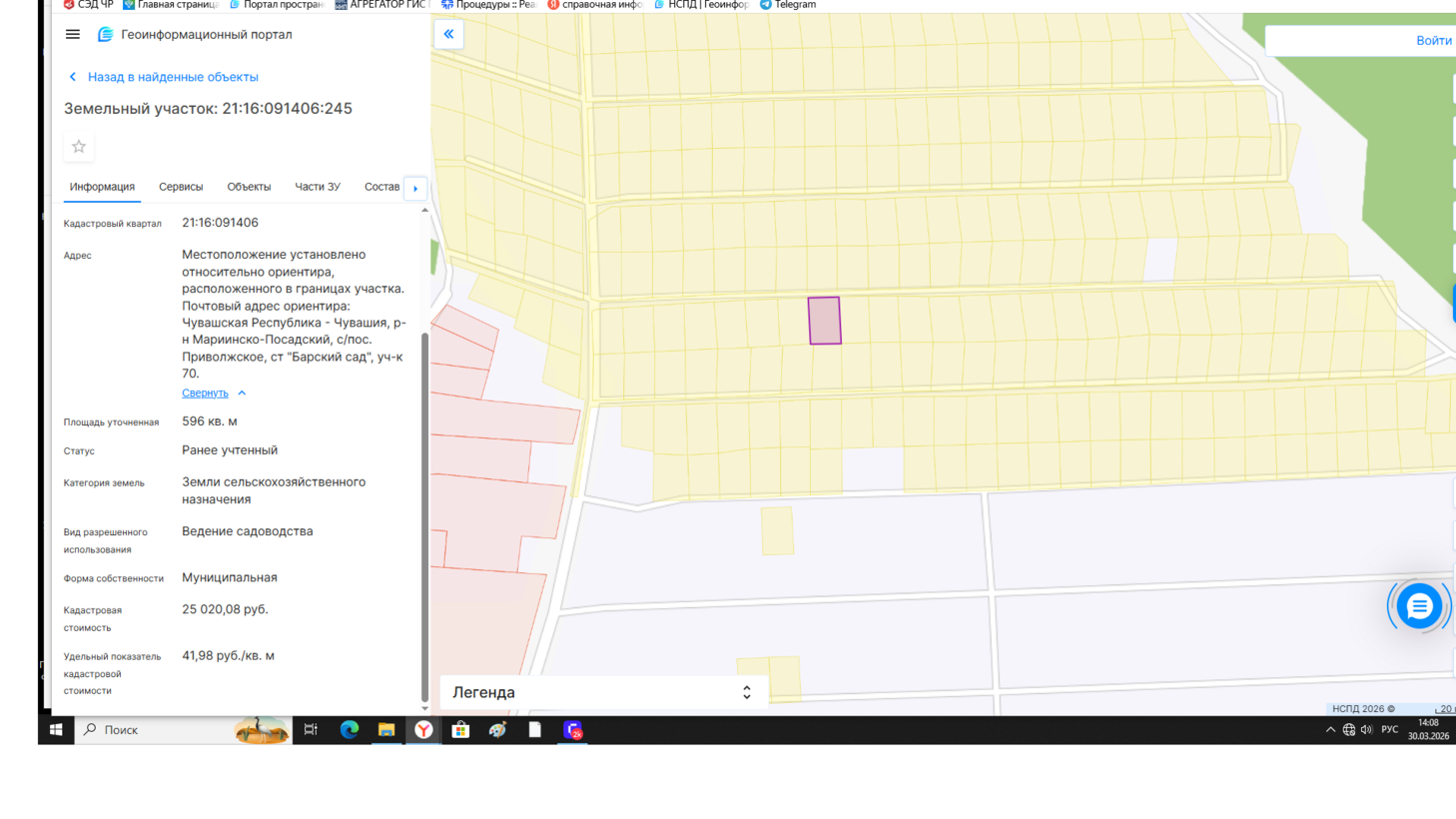Launch Microsoft Edge from taskbar
This screenshot has width=1456, height=819.
click(x=350, y=730)
